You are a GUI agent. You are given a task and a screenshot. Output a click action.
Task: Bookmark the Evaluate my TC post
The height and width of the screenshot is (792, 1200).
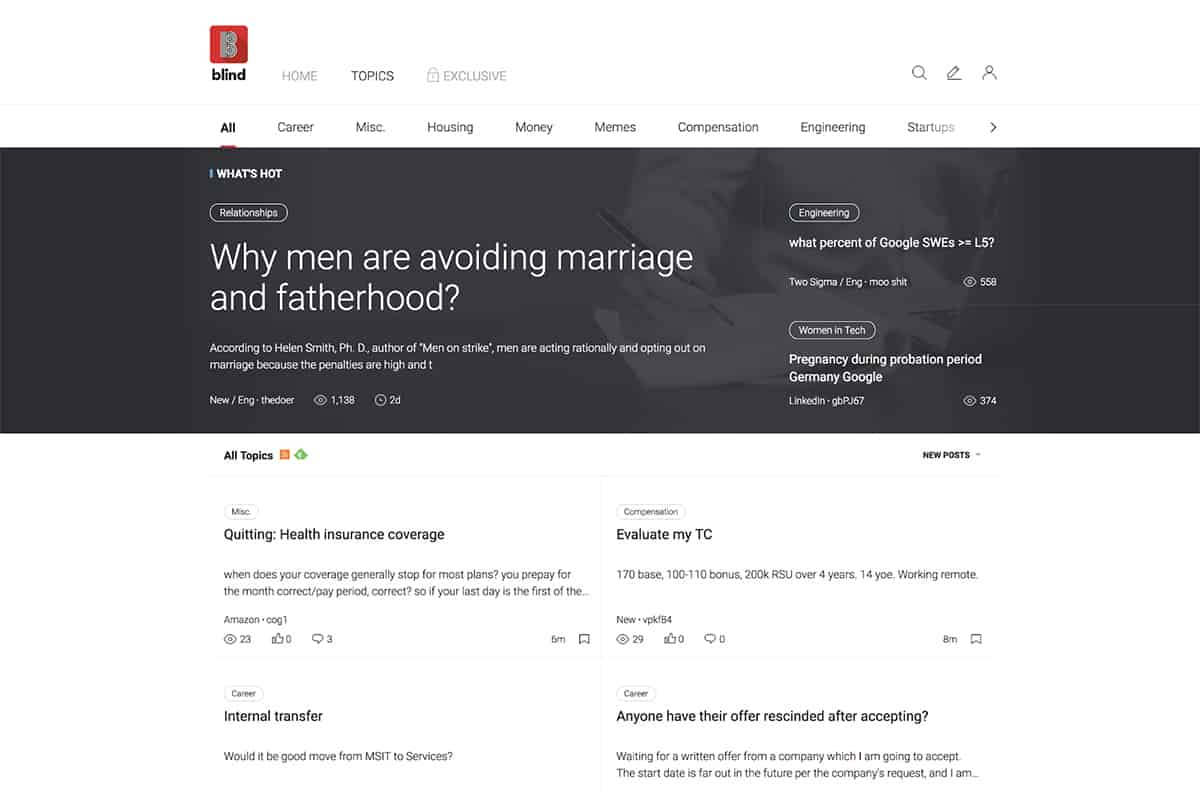tap(976, 639)
